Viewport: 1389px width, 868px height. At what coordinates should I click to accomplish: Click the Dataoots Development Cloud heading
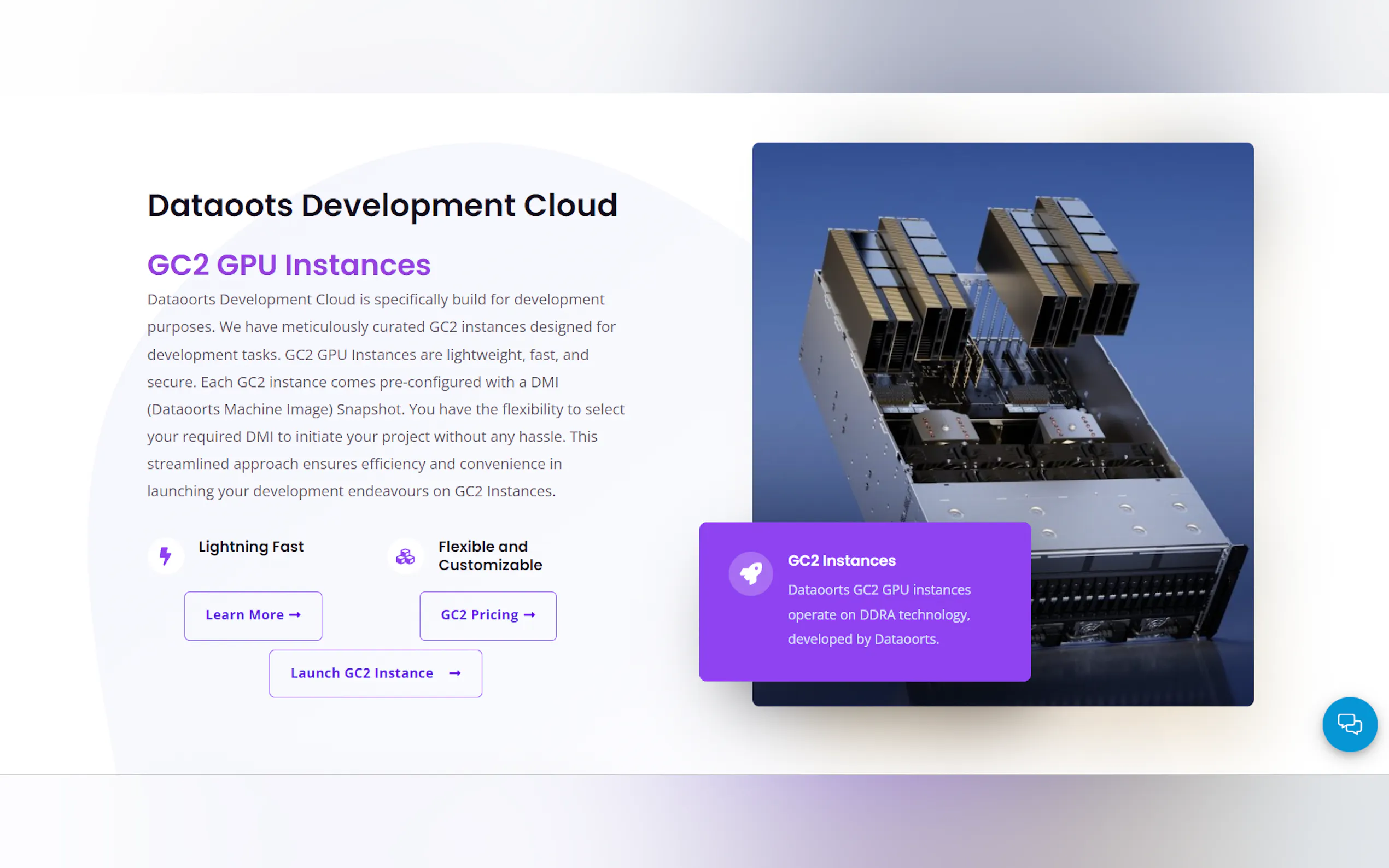coord(382,206)
